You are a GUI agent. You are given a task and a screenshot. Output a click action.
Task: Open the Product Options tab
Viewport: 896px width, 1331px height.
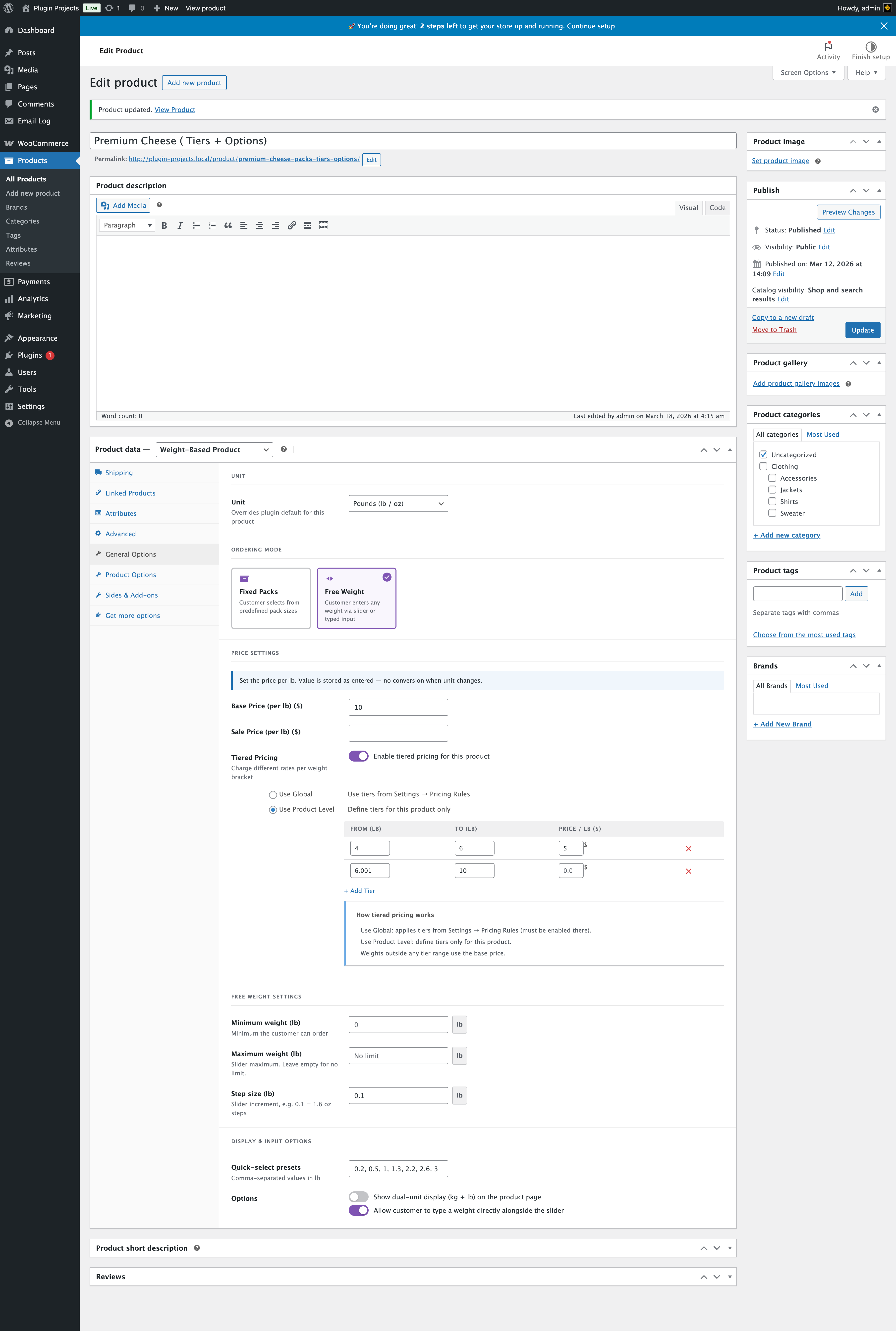point(130,575)
